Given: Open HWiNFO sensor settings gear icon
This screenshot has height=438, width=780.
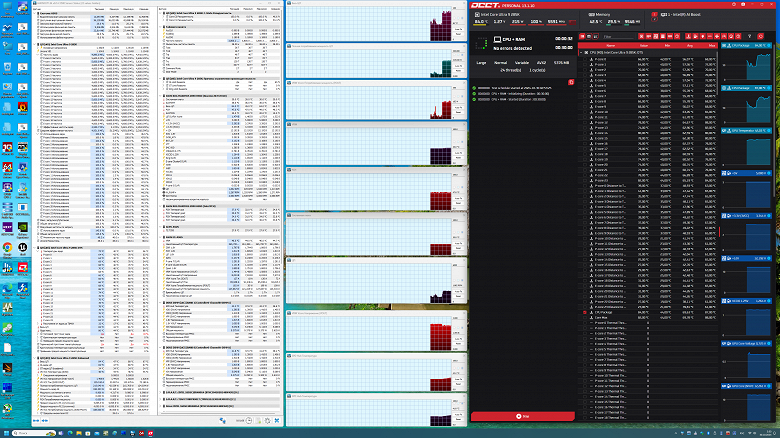Looking at the screenshot, I should (x=267, y=421).
